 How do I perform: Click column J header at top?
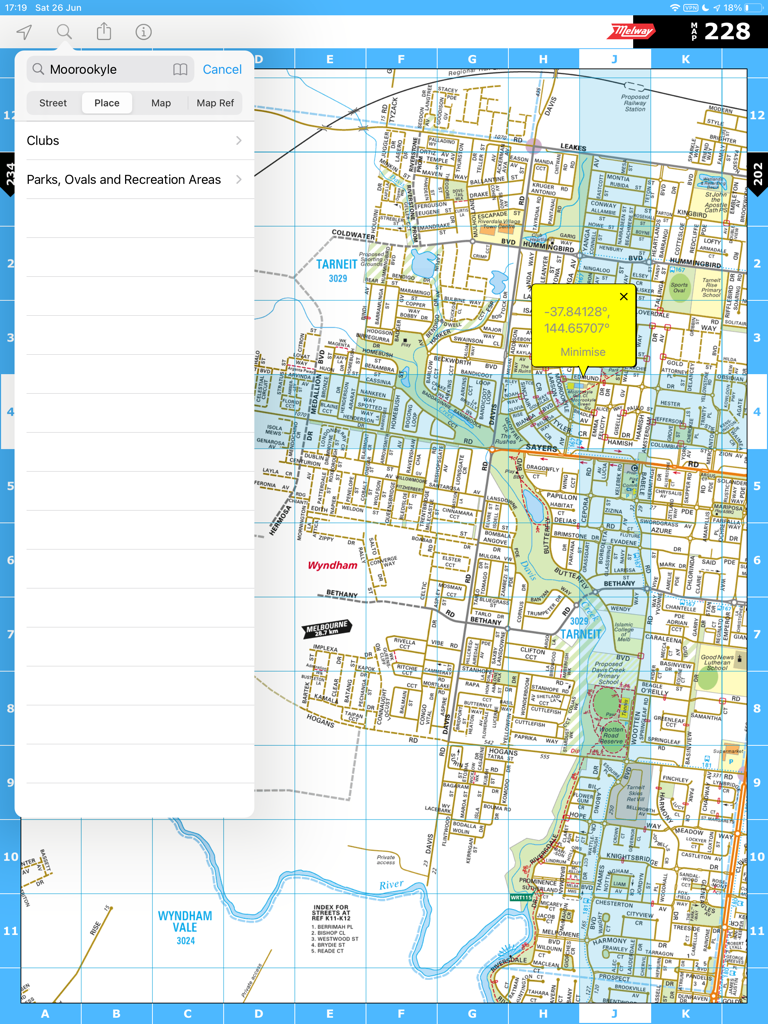tap(614, 59)
